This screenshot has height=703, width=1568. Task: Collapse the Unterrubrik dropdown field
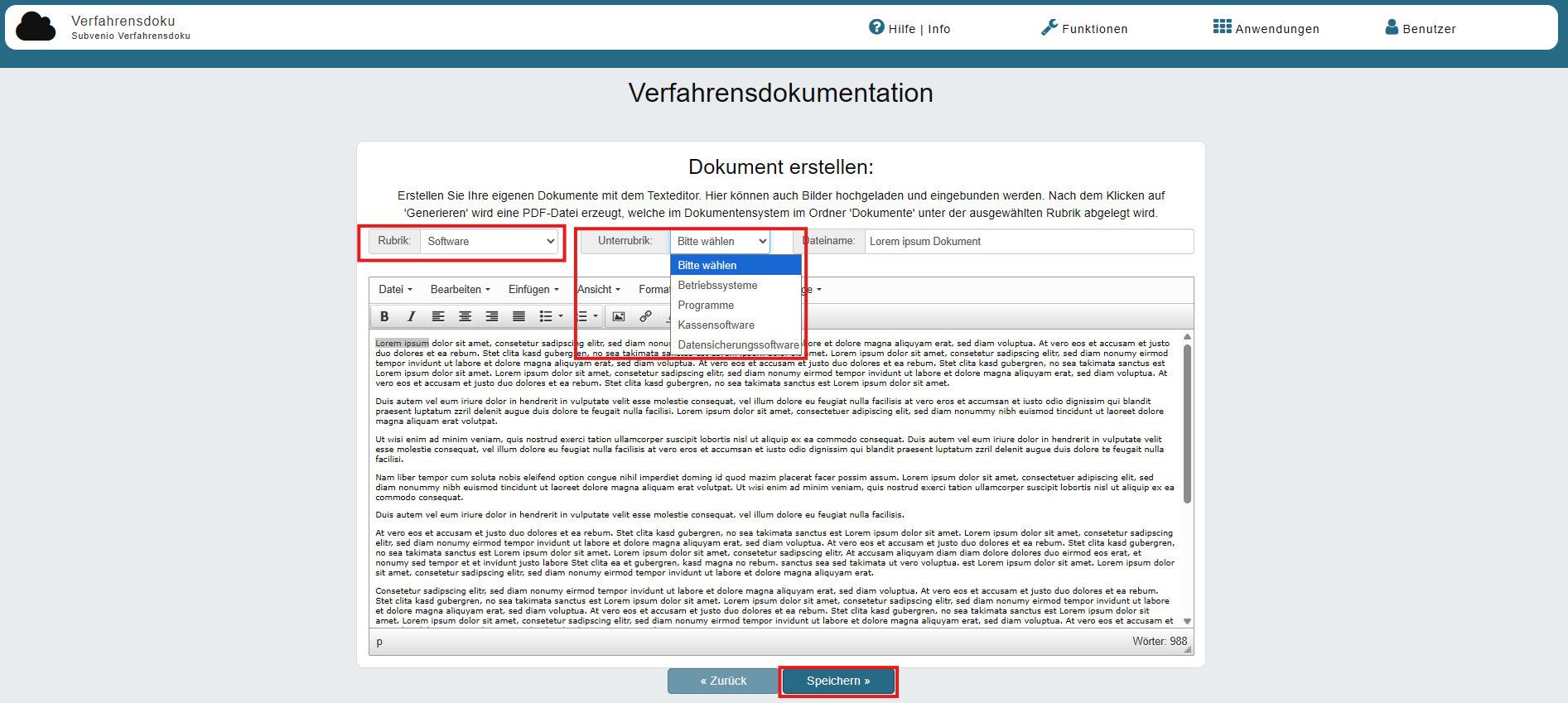click(720, 241)
